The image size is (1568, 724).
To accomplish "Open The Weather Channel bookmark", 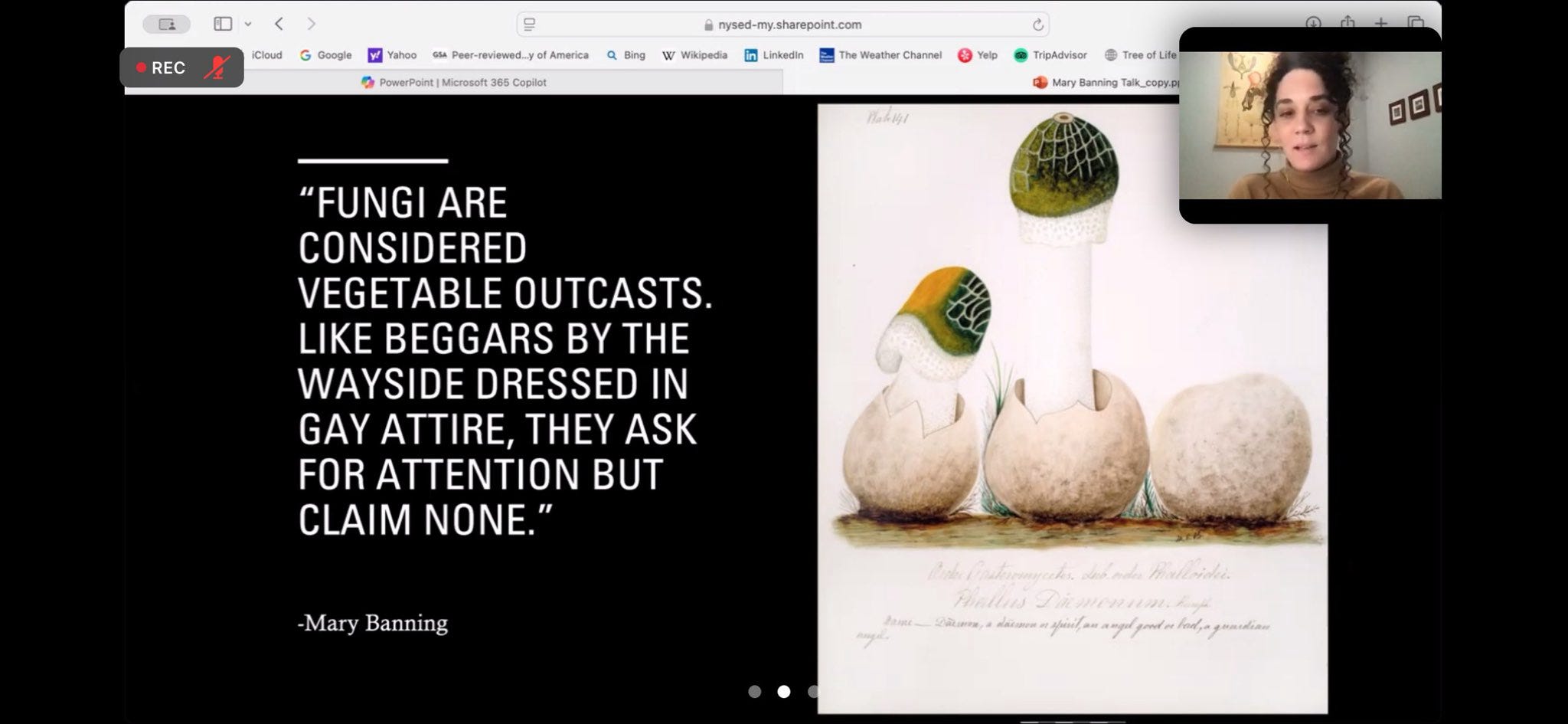I will 880,55.
